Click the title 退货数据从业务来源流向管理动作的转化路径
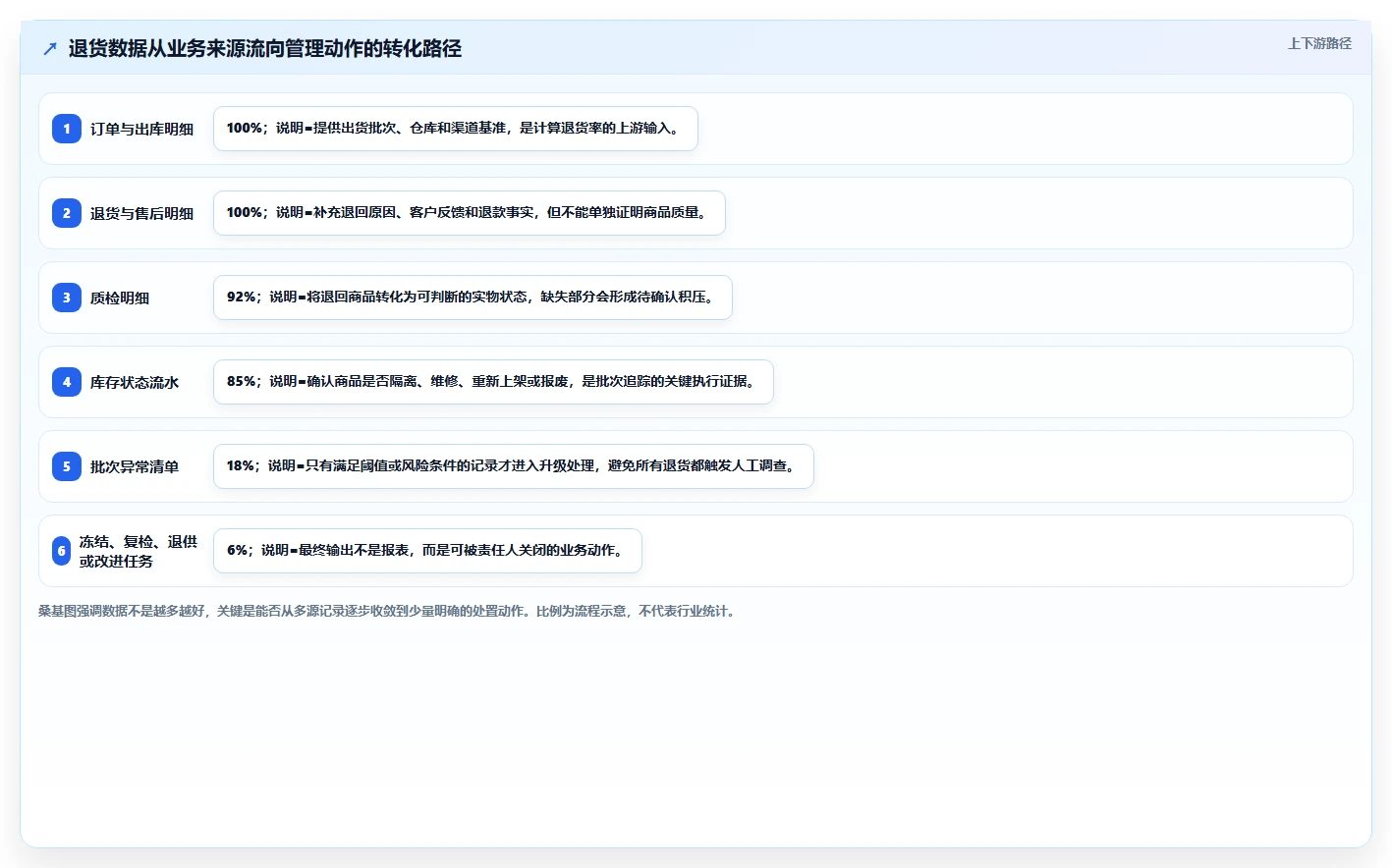This screenshot has height=868, width=1392. 265,48
